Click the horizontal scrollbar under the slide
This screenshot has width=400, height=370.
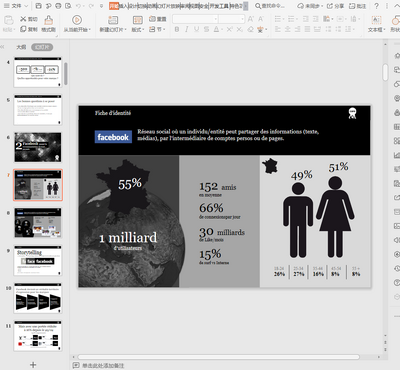[x=219, y=357]
